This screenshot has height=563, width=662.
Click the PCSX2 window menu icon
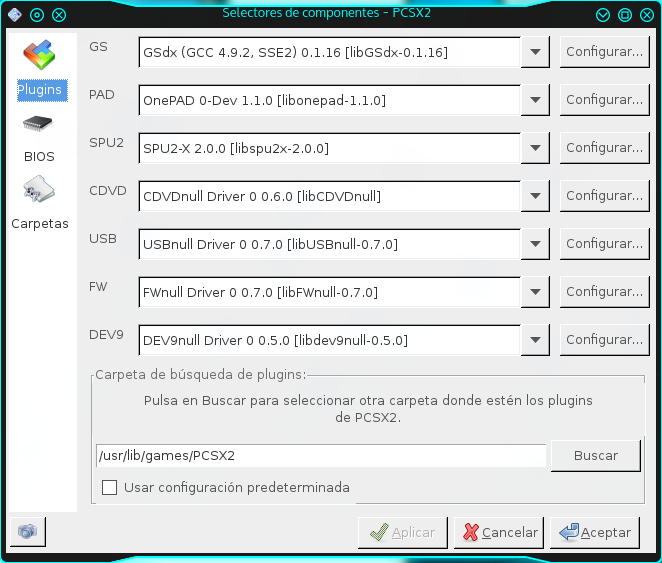point(15,15)
